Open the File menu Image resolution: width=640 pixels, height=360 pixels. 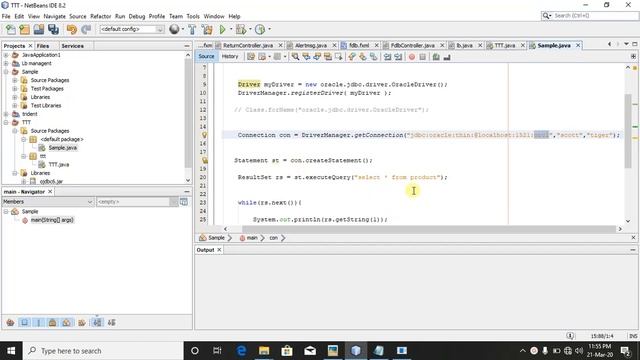(x=6, y=16)
